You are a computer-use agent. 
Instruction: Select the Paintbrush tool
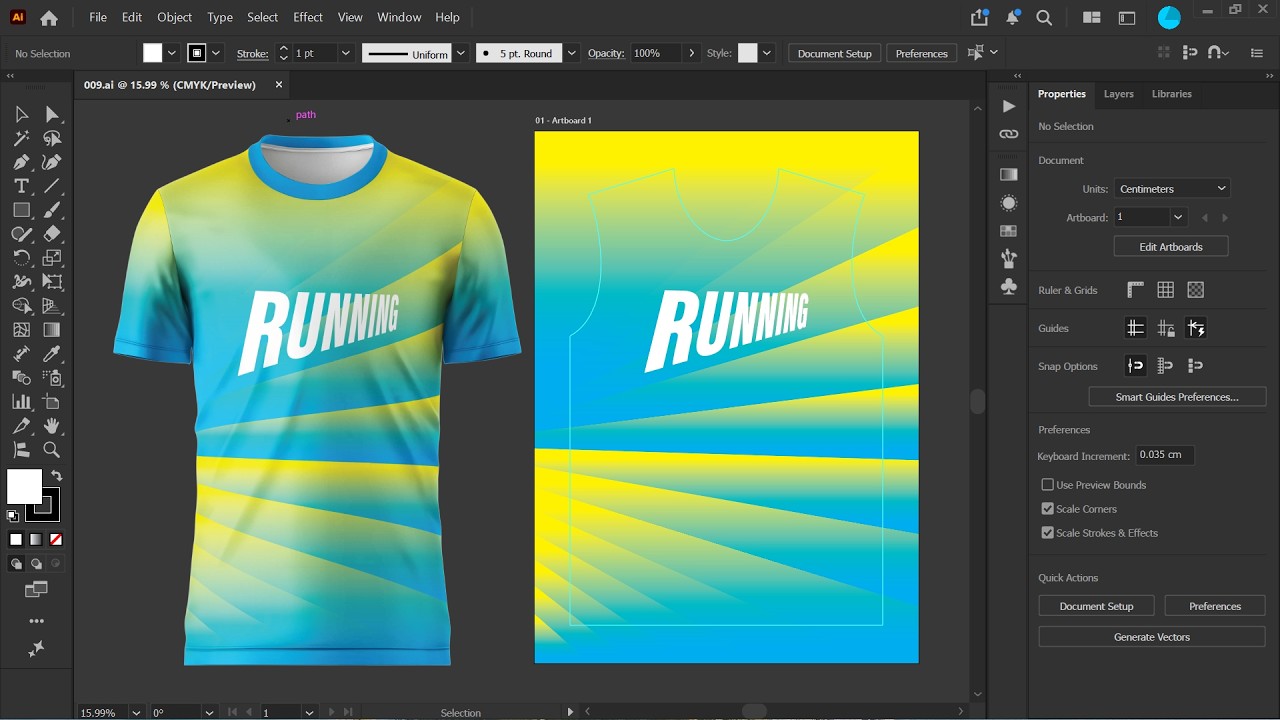point(52,210)
